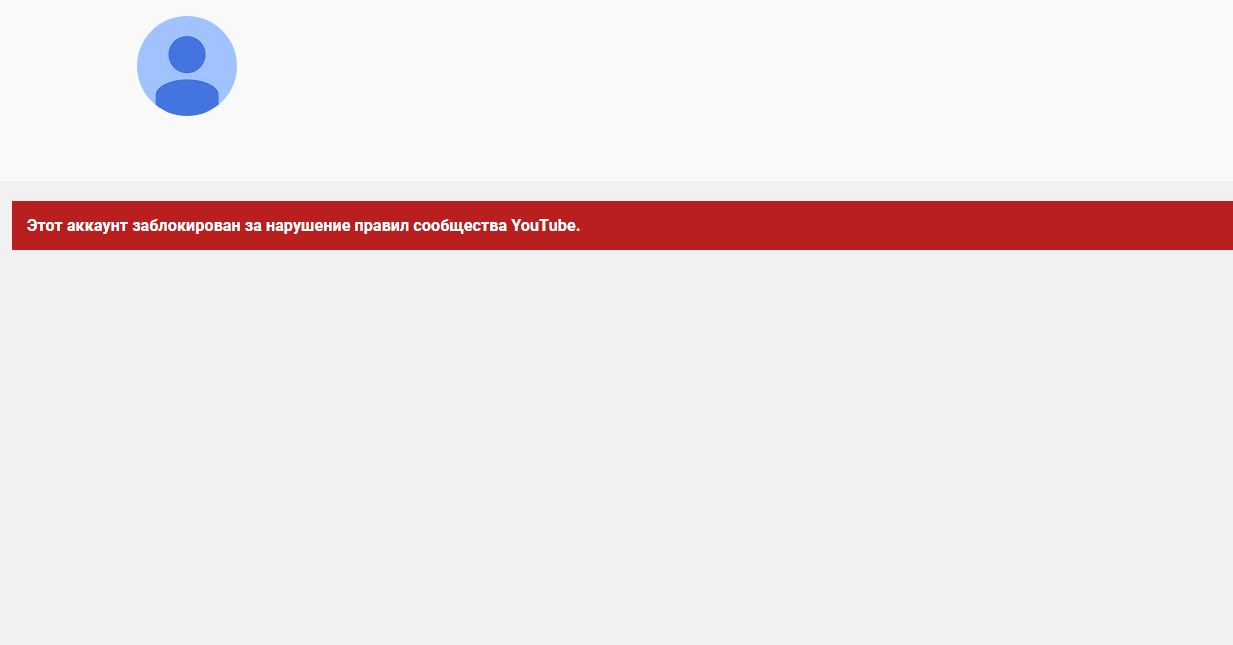Click the short word "за" in the warning text
This screenshot has height=645, width=1233.
(x=252, y=226)
